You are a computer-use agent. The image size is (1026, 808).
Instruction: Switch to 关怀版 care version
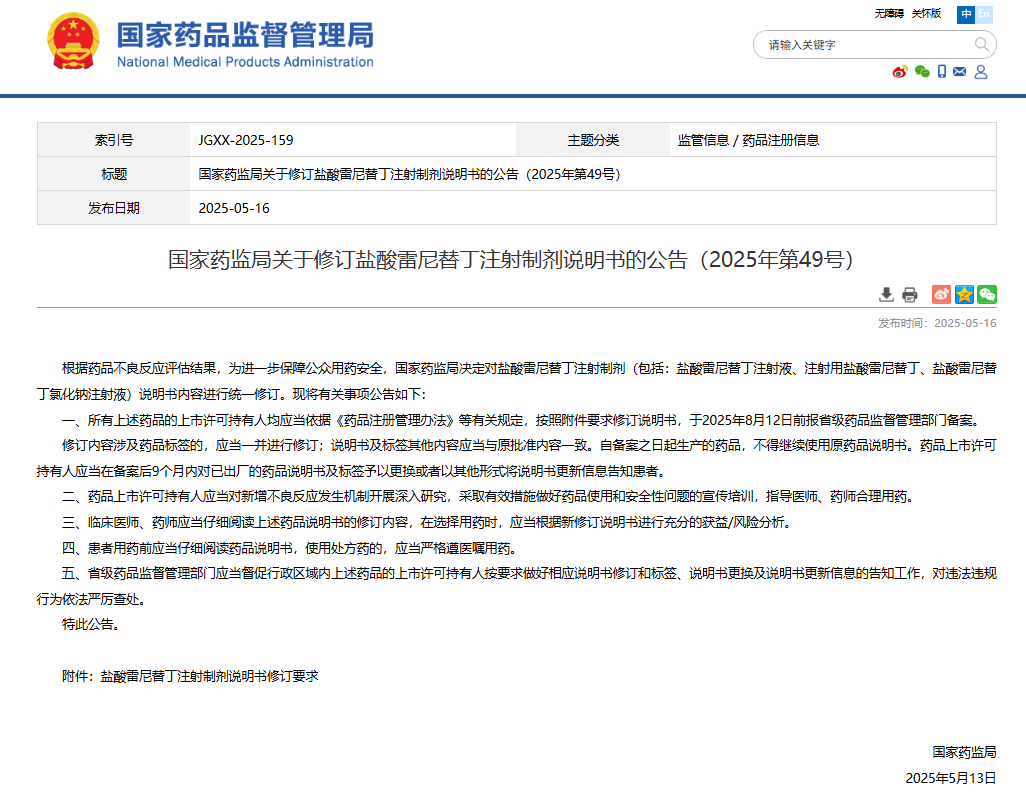click(926, 14)
